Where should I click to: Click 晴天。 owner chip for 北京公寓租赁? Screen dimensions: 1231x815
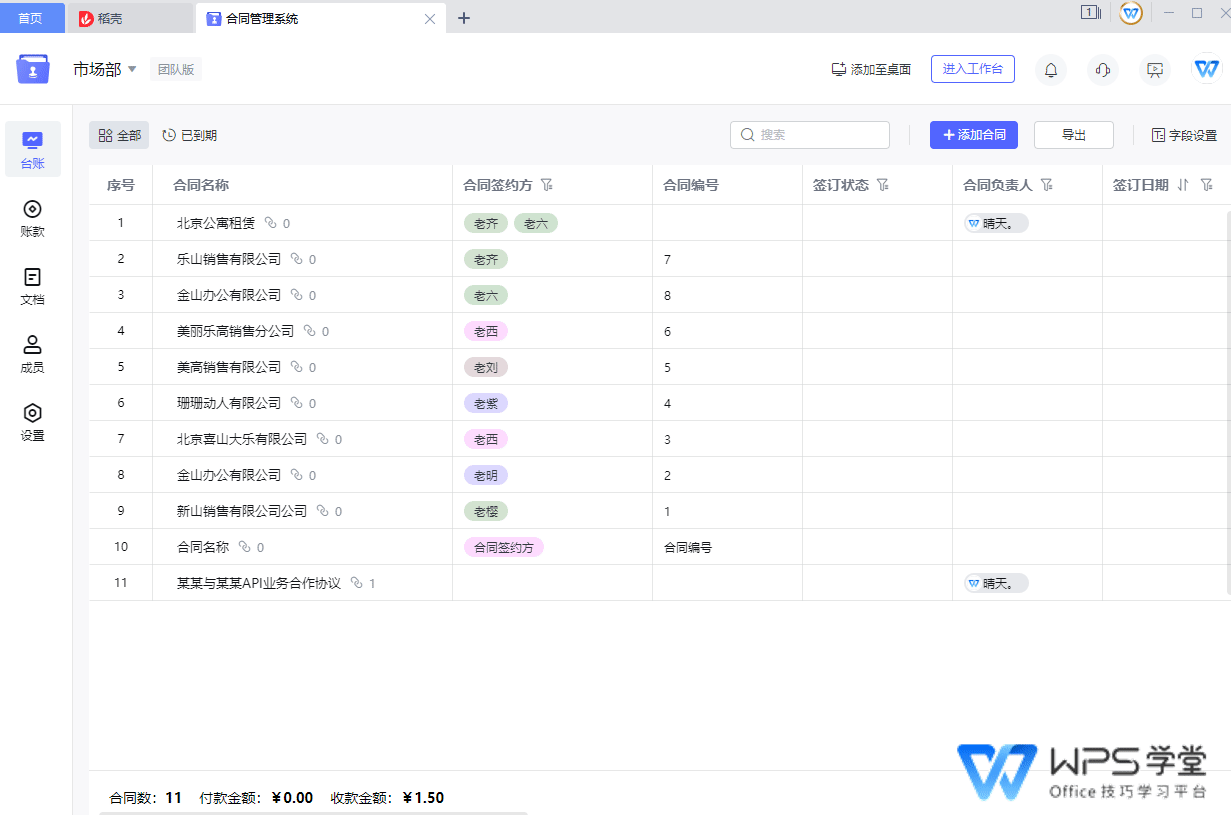click(x=996, y=223)
